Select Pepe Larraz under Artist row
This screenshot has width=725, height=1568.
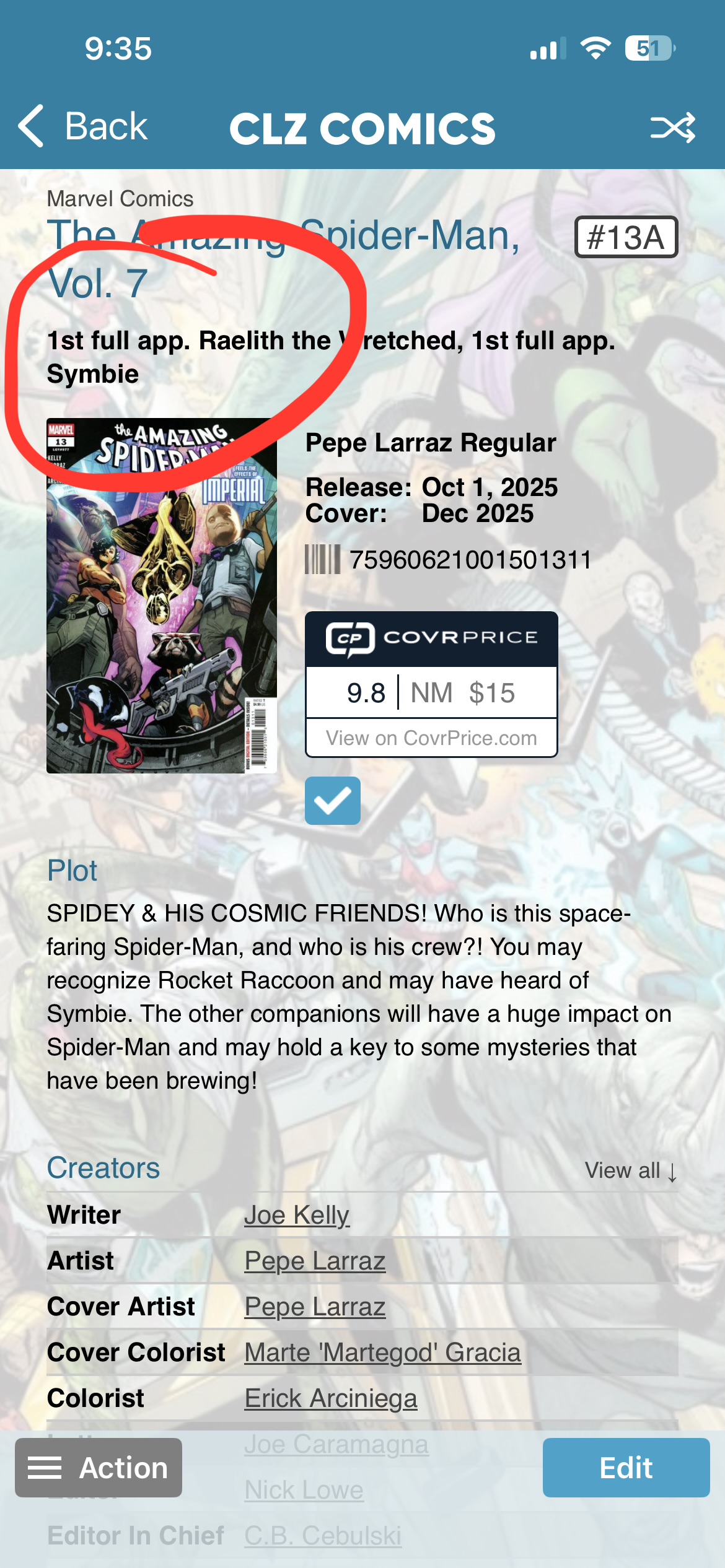315,1261
